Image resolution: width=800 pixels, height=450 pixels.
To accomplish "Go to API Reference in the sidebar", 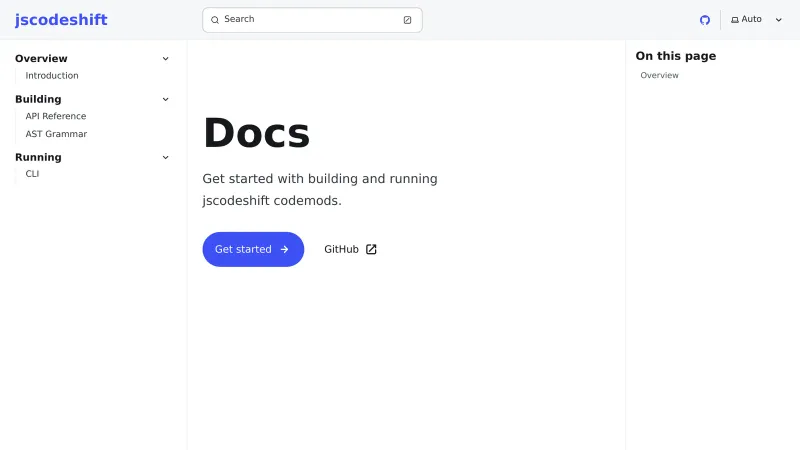I will (x=56, y=116).
